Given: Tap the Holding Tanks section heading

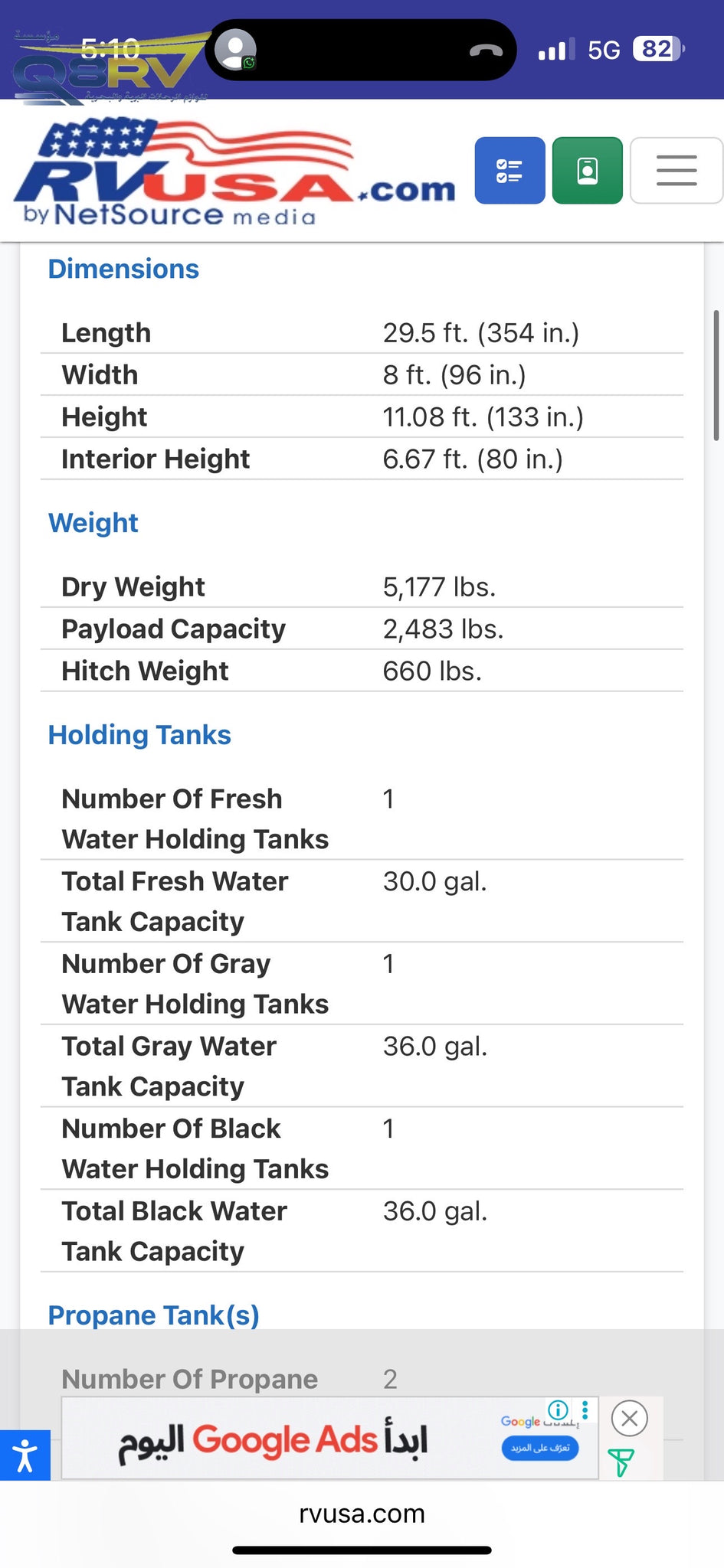Looking at the screenshot, I should [x=139, y=735].
